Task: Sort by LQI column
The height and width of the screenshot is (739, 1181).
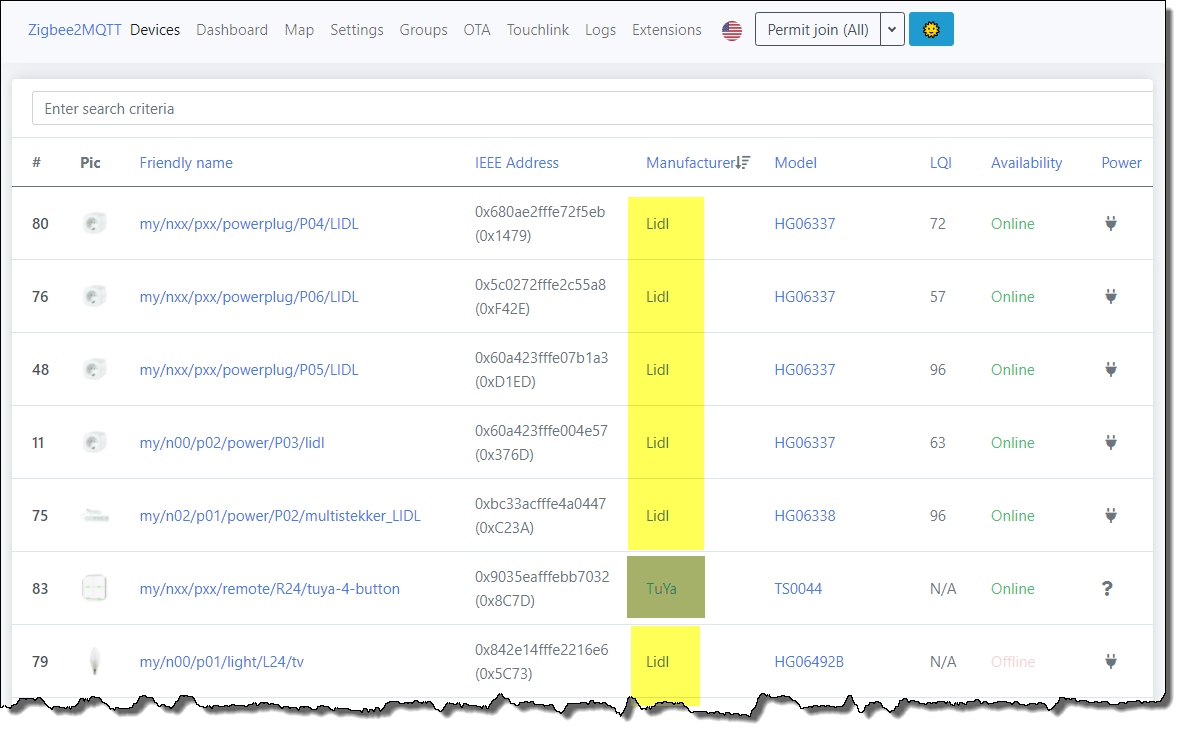Action: [x=941, y=163]
